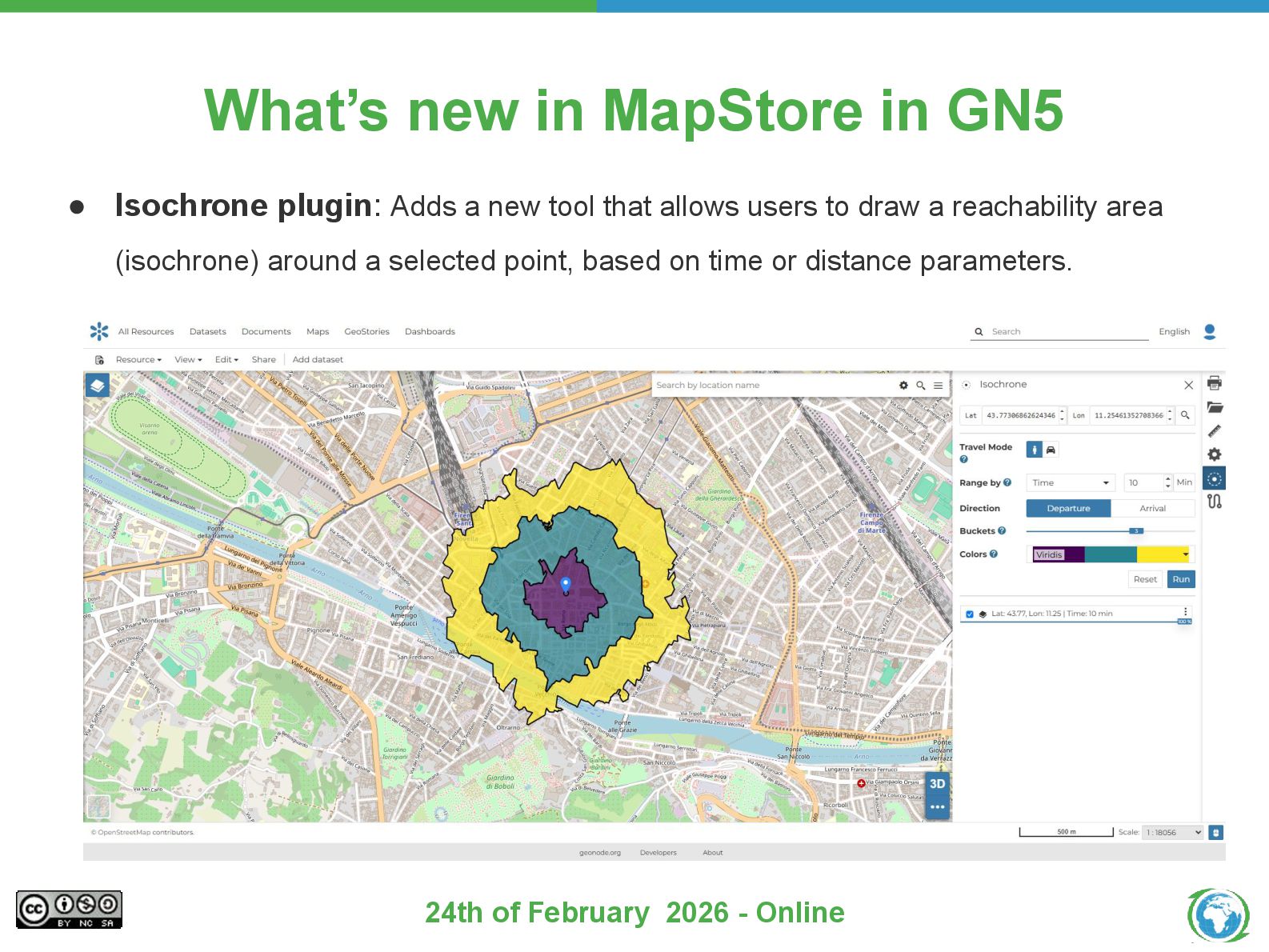
Task: Click the GeoNode logo icon
Action: (x=99, y=331)
